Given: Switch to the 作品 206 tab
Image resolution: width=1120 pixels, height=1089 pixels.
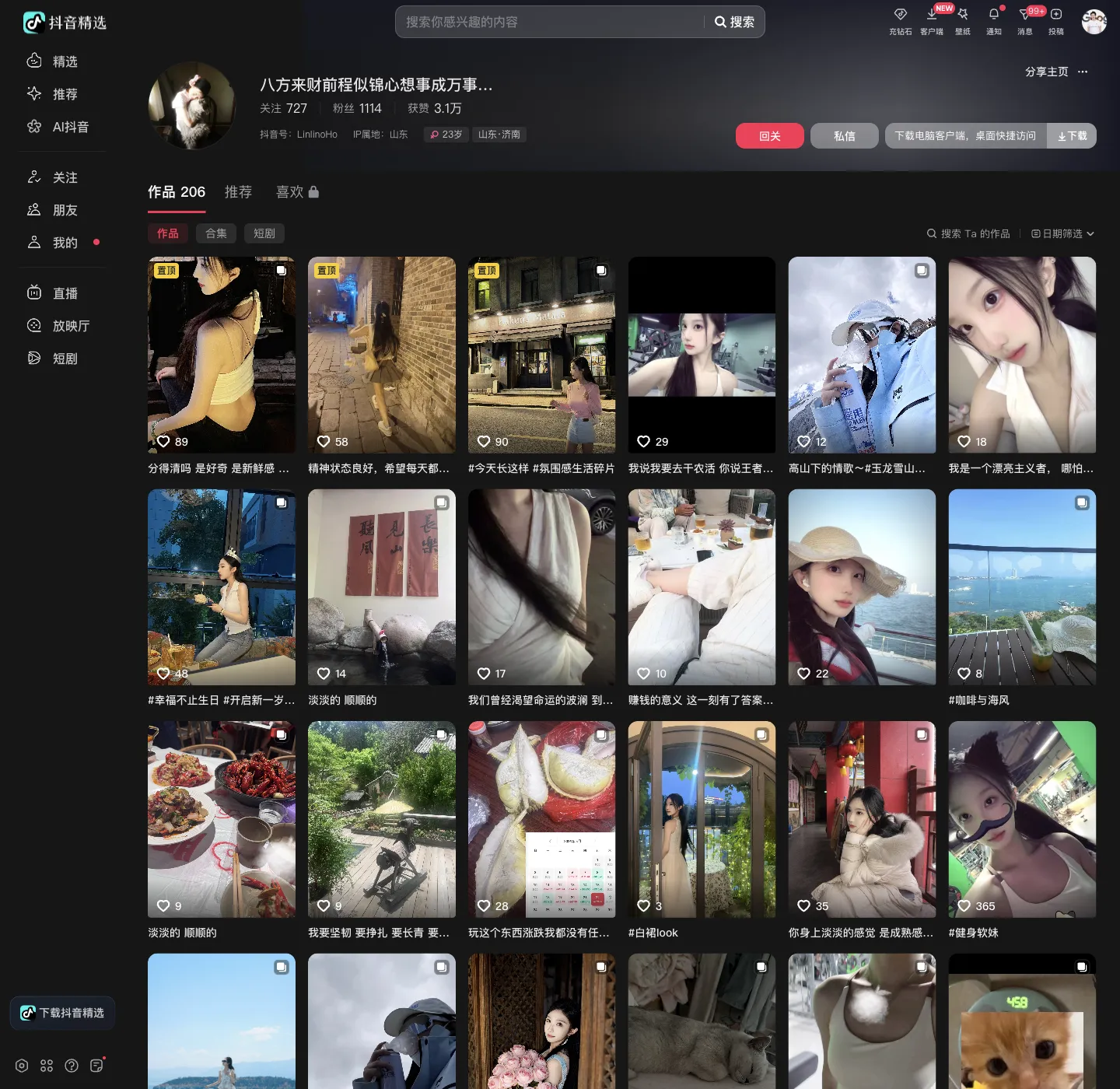Looking at the screenshot, I should point(177,192).
